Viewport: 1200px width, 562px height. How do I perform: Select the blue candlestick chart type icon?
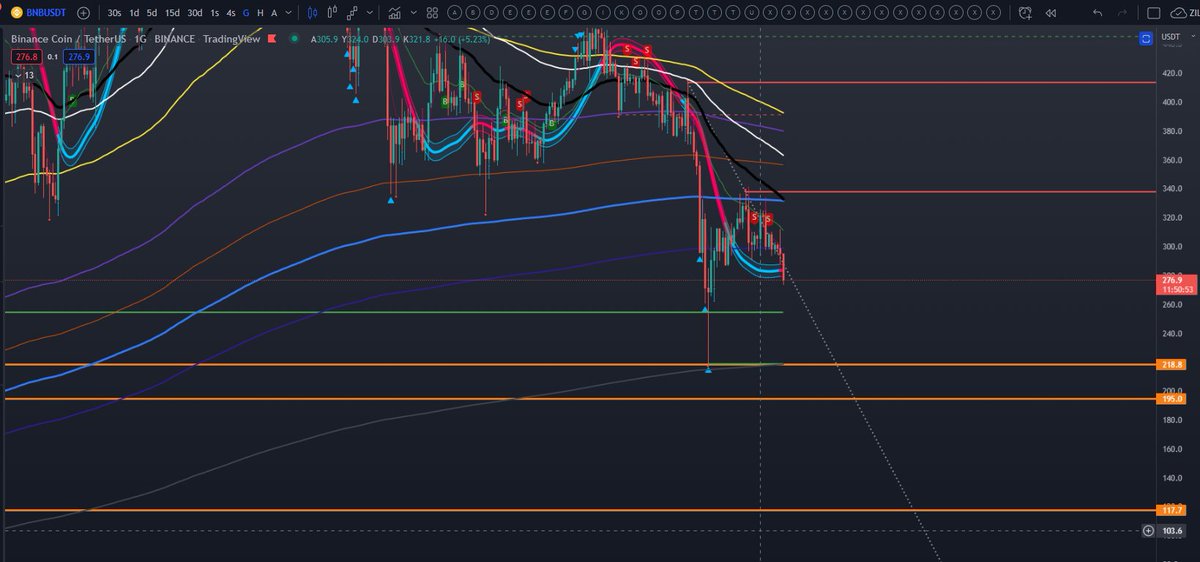(312, 13)
